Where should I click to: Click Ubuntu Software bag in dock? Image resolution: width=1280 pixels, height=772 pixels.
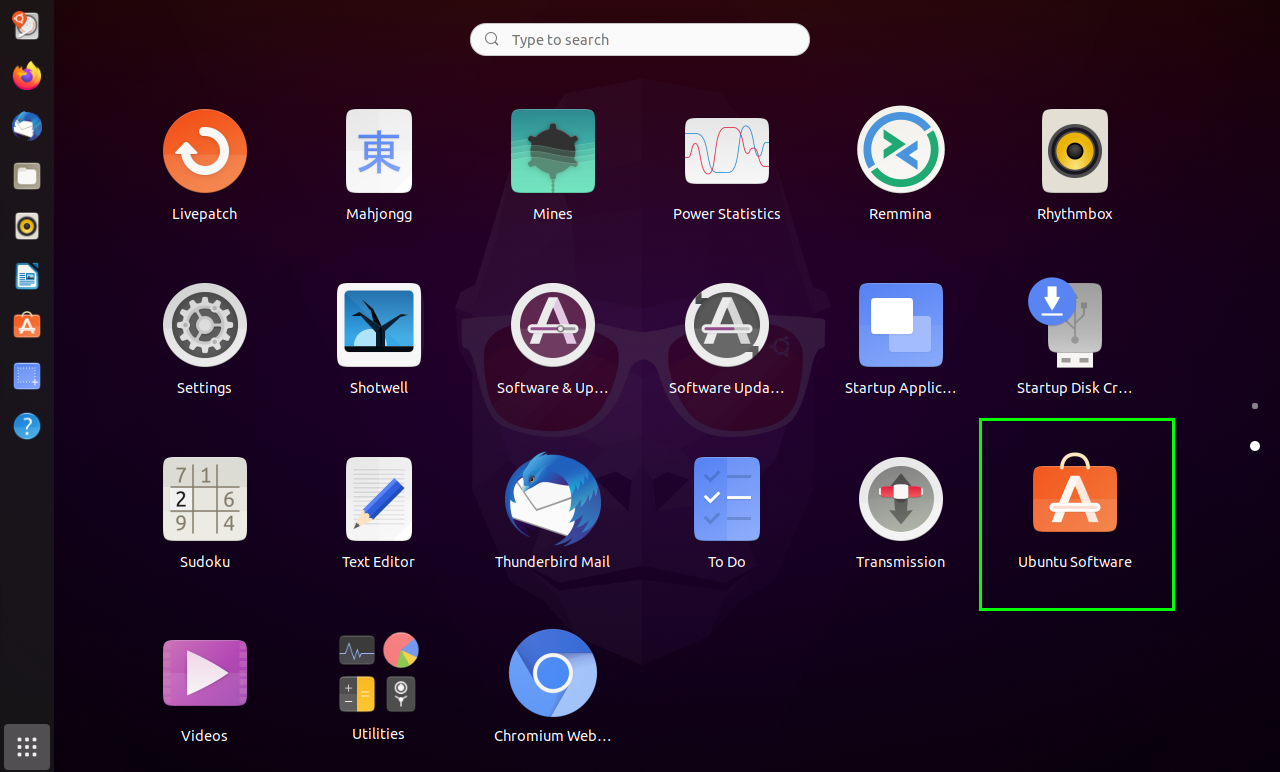(27, 326)
